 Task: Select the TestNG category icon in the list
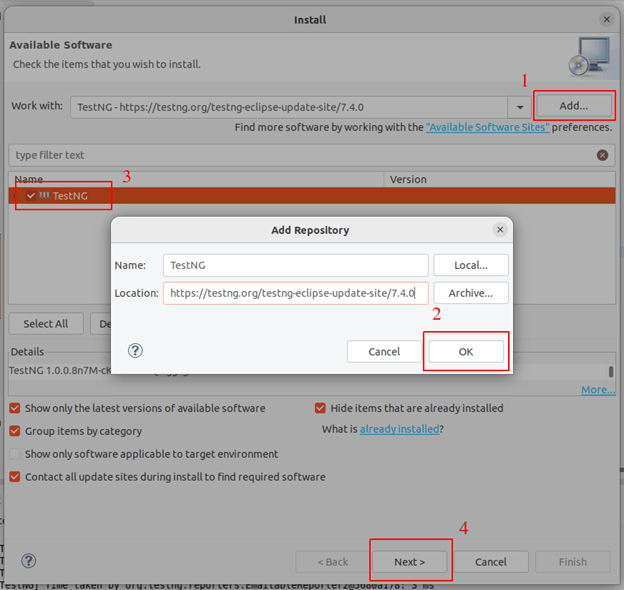click(x=44, y=195)
